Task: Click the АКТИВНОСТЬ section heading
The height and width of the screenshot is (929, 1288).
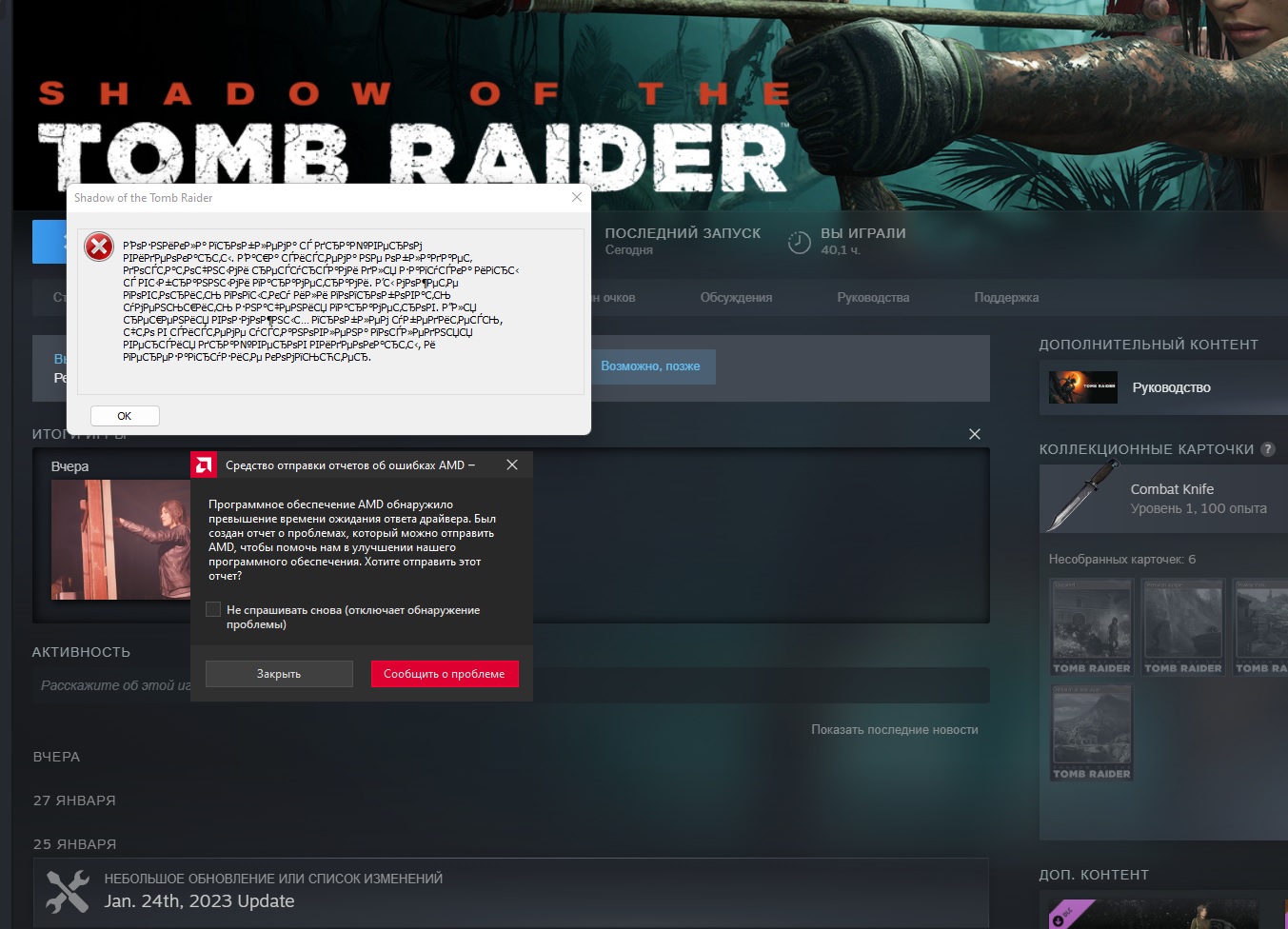Action: 81,652
